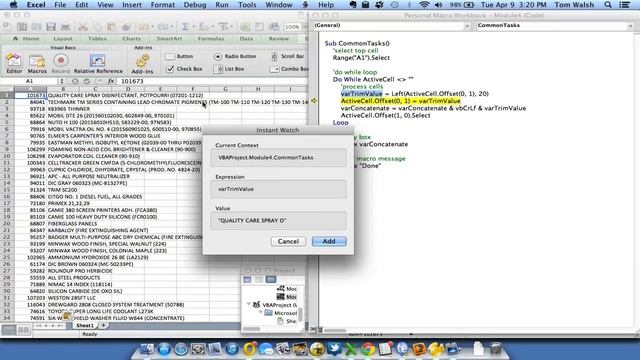Click the Sort A-Z toolbar icon
The image size is (640, 360).
(204, 27)
